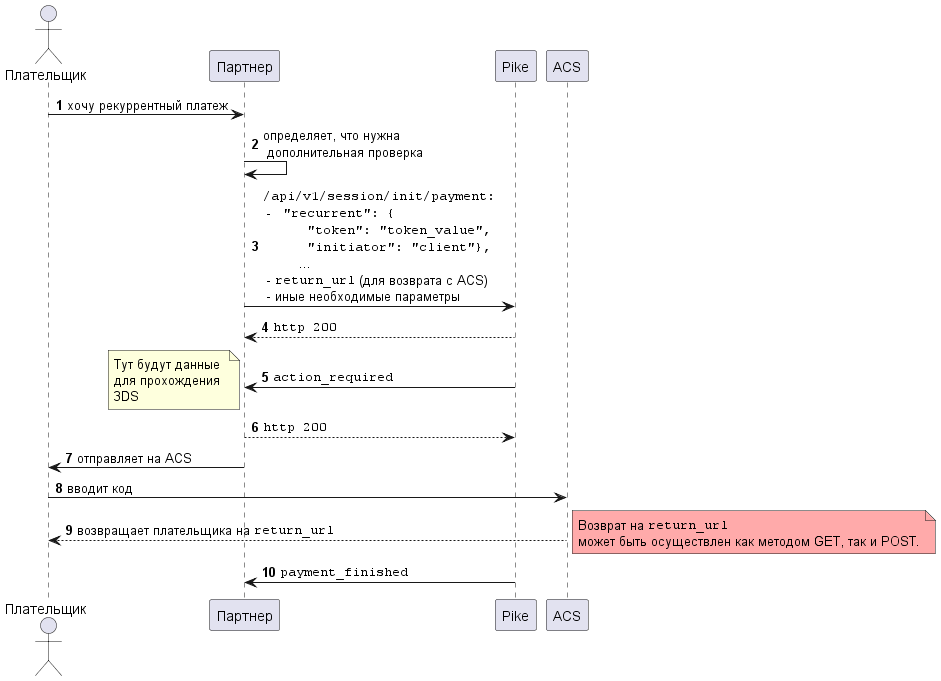
Task: Click the bottom ACS participant box
Action: pos(567,615)
